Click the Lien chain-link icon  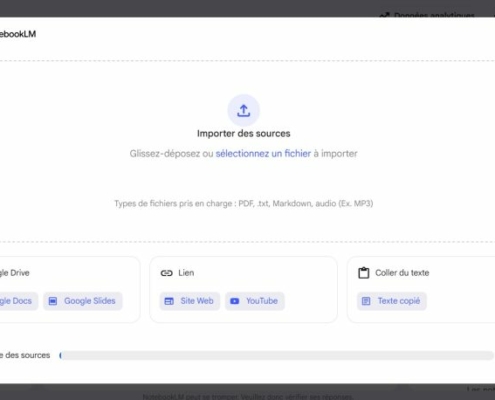coord(166,273)
